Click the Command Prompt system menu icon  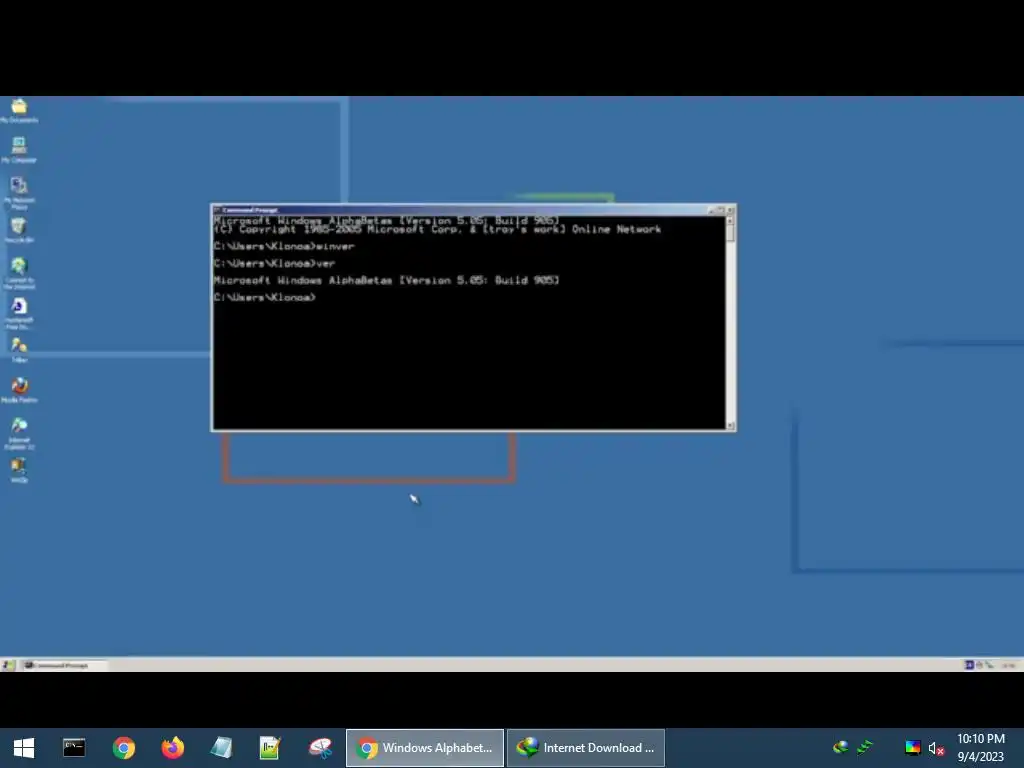click(217, 210)
